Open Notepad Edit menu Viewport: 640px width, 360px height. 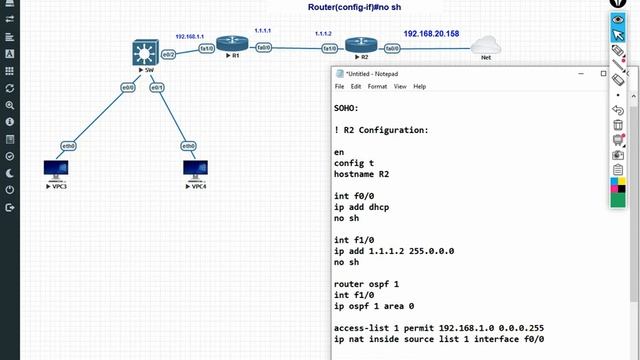coord(356,87)
